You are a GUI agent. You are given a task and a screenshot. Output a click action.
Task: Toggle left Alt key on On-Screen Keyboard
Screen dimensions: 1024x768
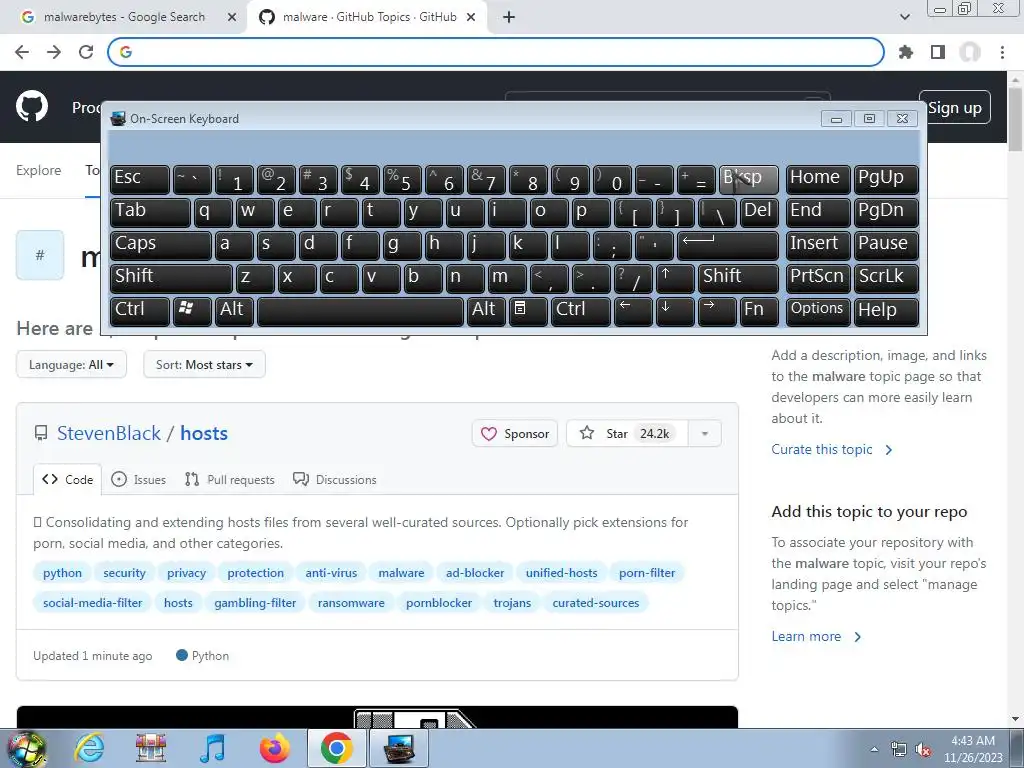(233, 310)
